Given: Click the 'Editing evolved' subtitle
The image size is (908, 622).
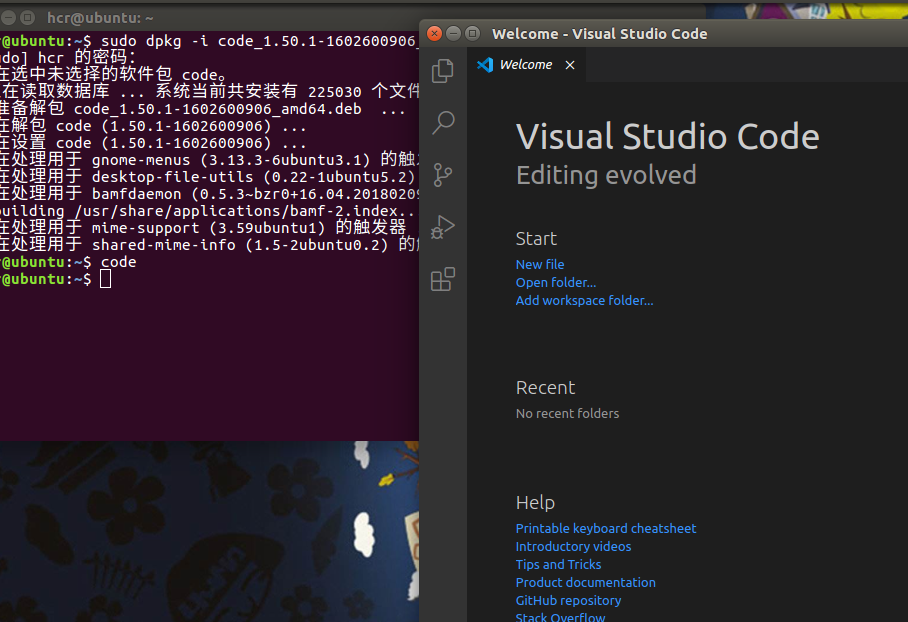Looking at the screenshot, I should 606,175.
